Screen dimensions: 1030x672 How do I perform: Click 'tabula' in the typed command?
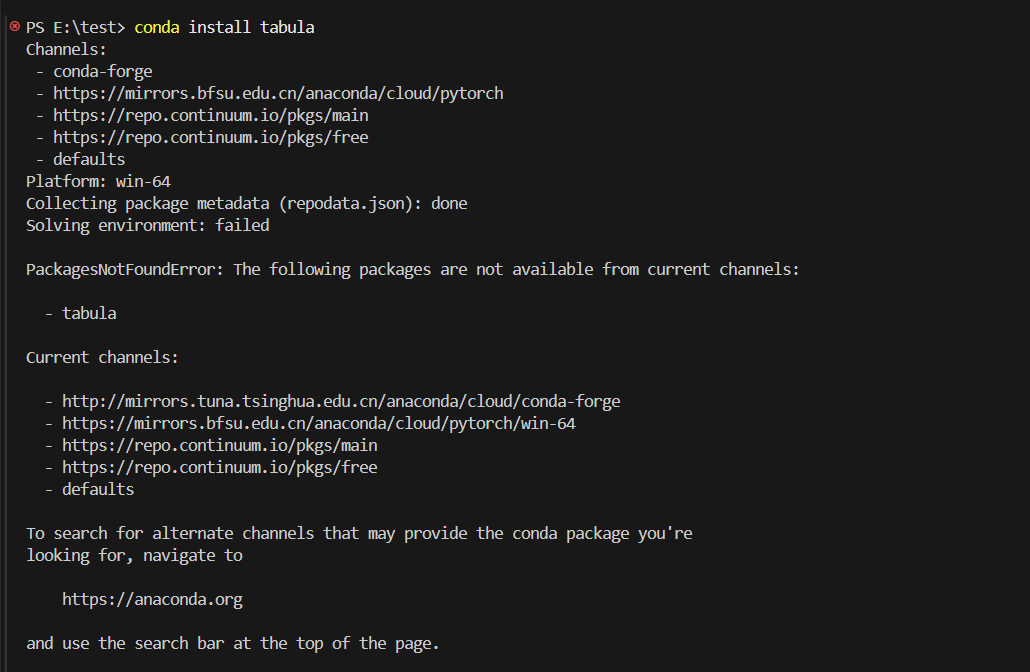click(287, 27)
